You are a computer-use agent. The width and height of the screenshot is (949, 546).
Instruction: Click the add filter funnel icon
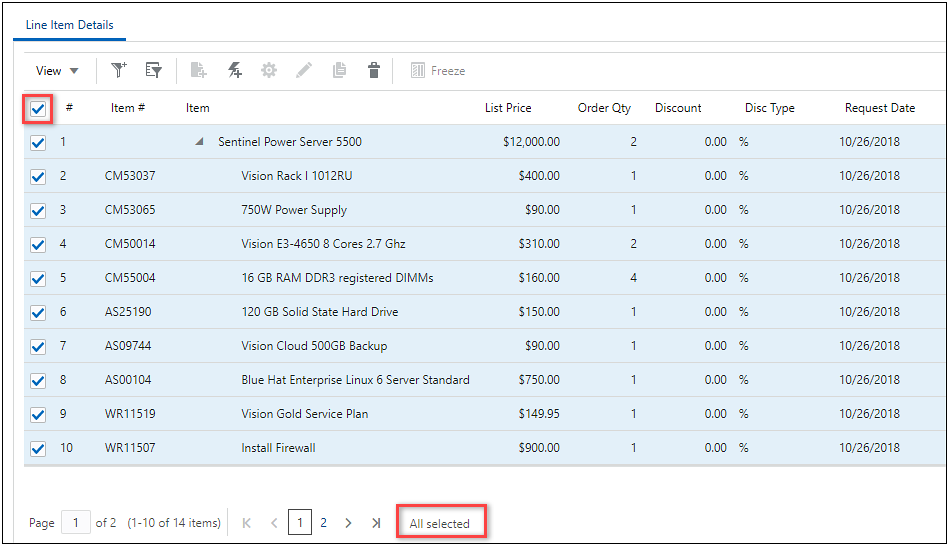click(x=119, y=70)
